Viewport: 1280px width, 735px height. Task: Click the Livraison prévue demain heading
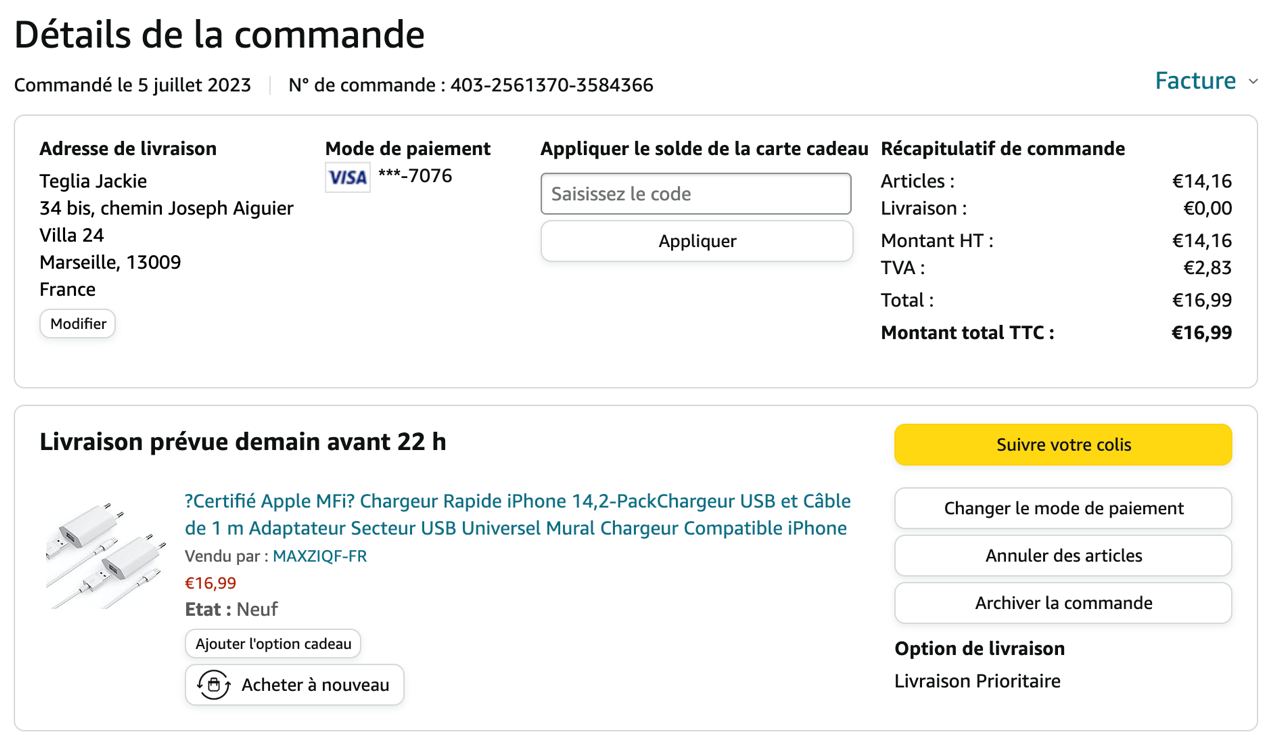(243, 441)
